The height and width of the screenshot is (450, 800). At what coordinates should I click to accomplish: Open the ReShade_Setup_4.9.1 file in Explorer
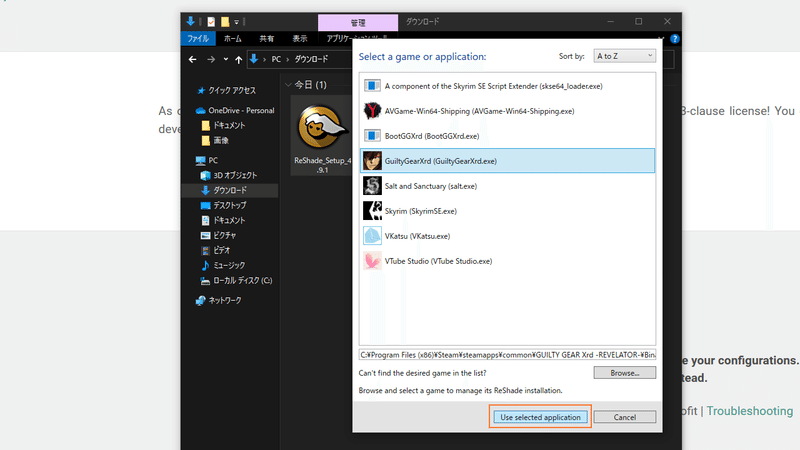[321, 136]
